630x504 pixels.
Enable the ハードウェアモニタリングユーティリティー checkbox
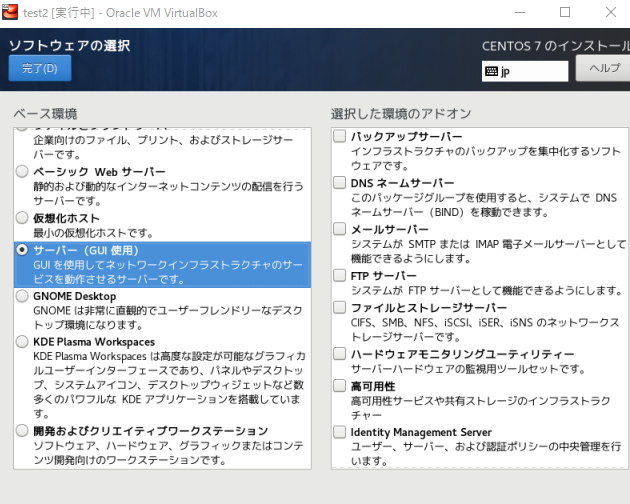coord(340,354)
